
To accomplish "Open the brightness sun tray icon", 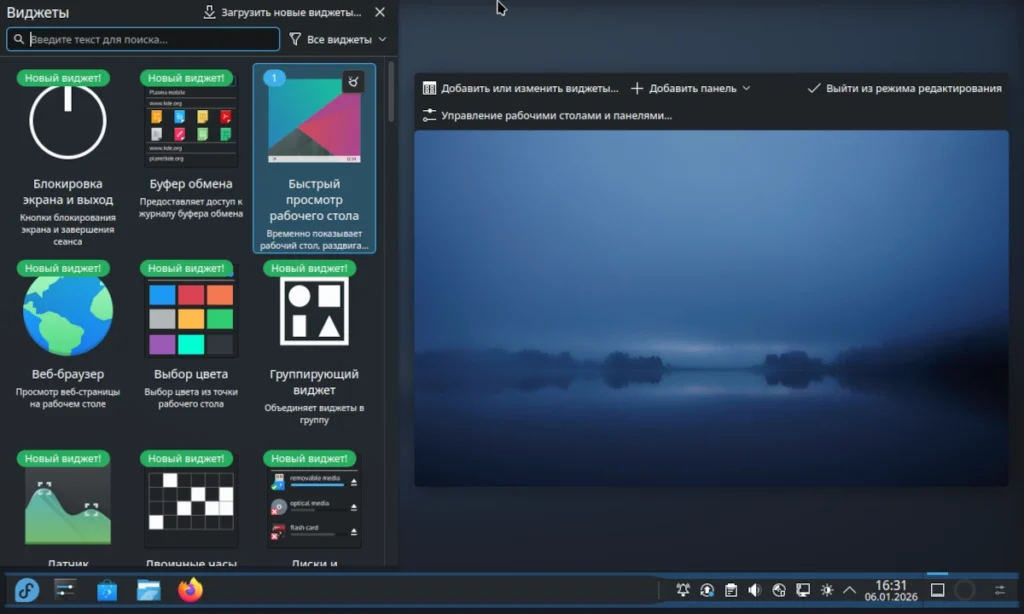I will coord(827,590).
